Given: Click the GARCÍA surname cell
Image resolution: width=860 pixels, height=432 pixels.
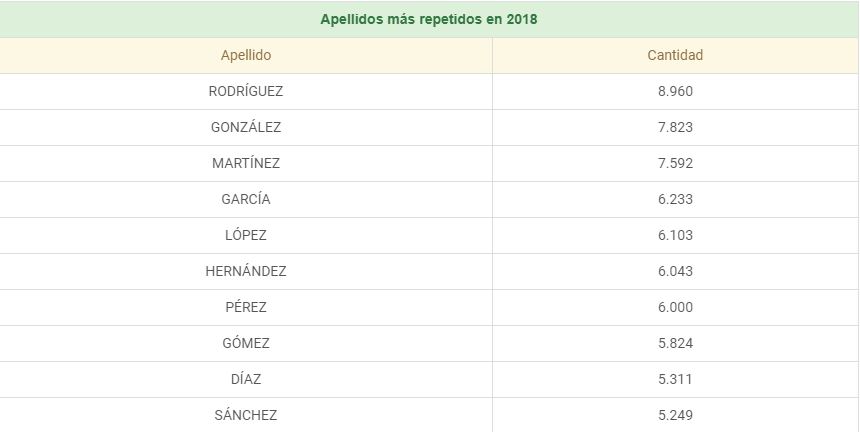Looking at the screenshot, I should click(246, 199).
